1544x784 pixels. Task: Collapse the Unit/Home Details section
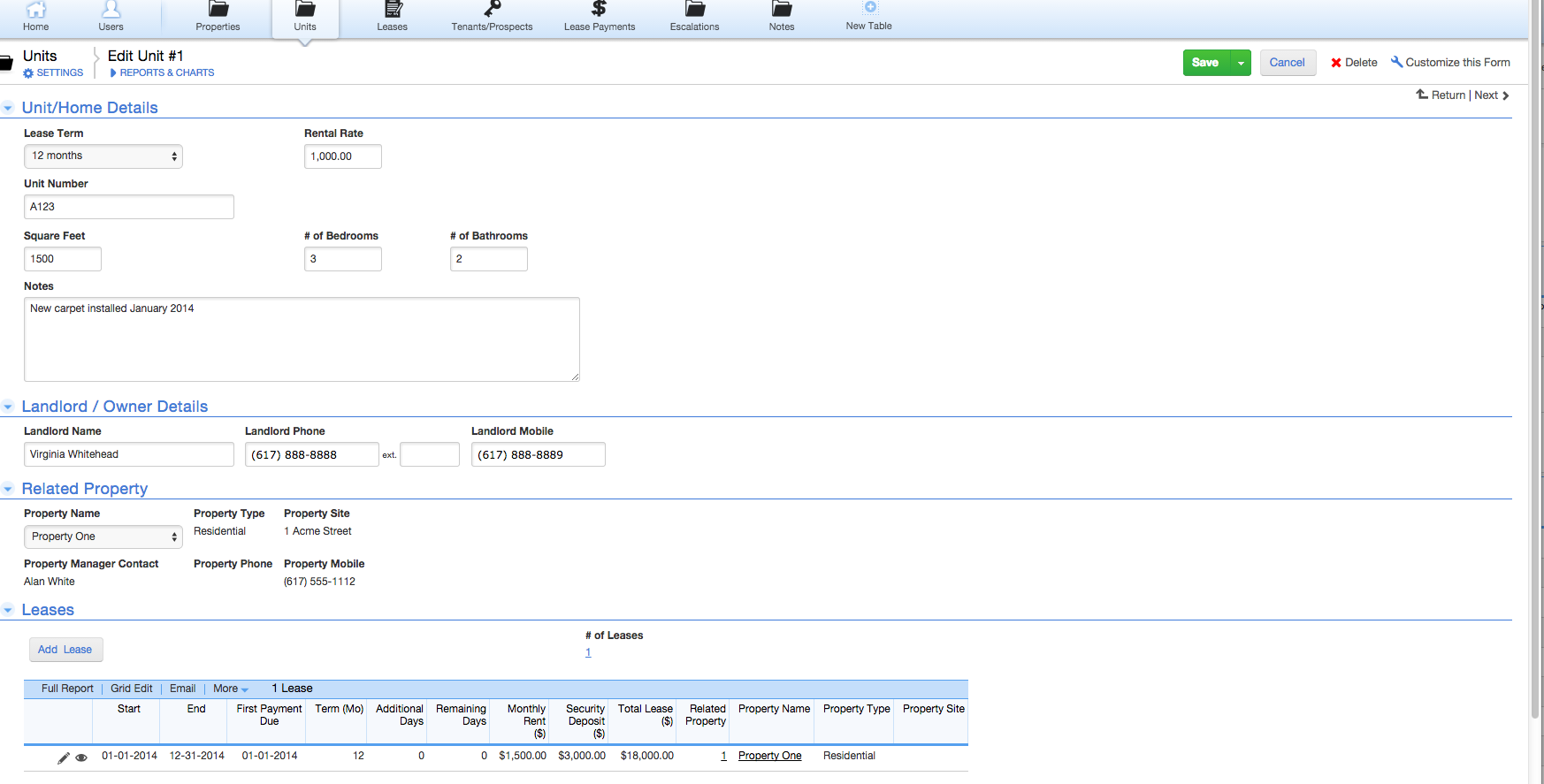pos(8,108)
